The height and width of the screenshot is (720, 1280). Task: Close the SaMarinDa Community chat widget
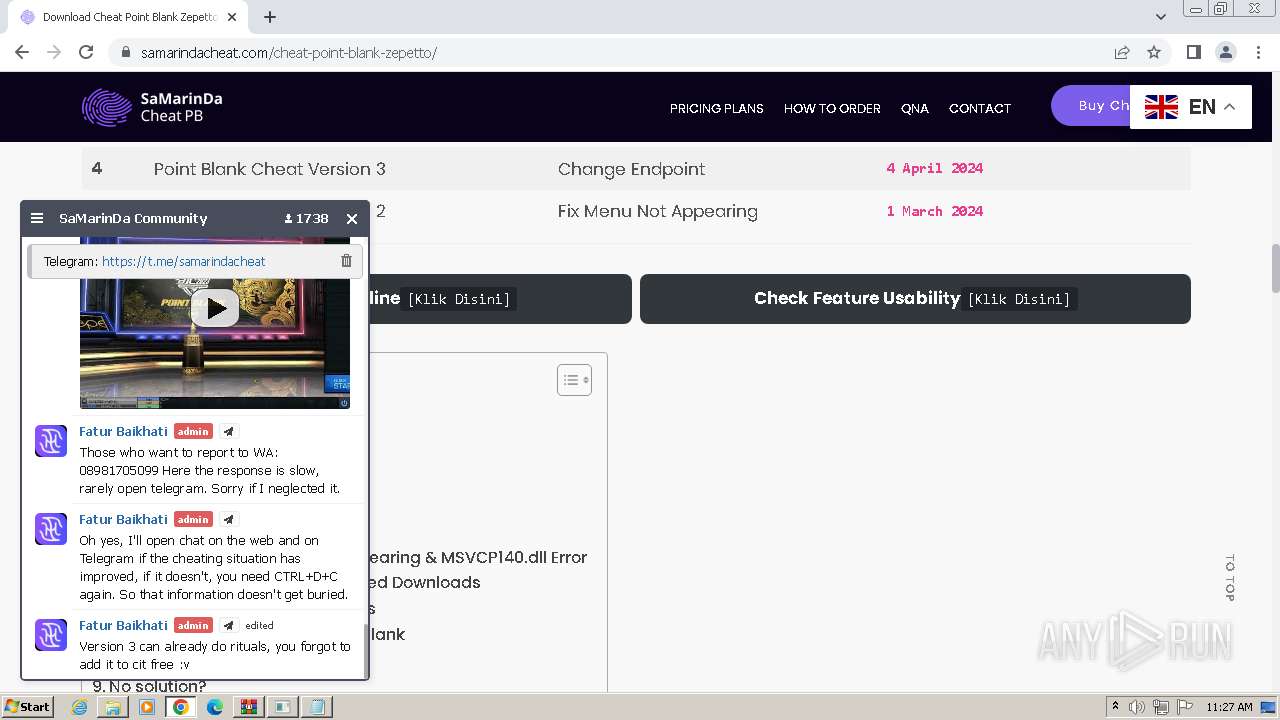[x=352, y=218]
